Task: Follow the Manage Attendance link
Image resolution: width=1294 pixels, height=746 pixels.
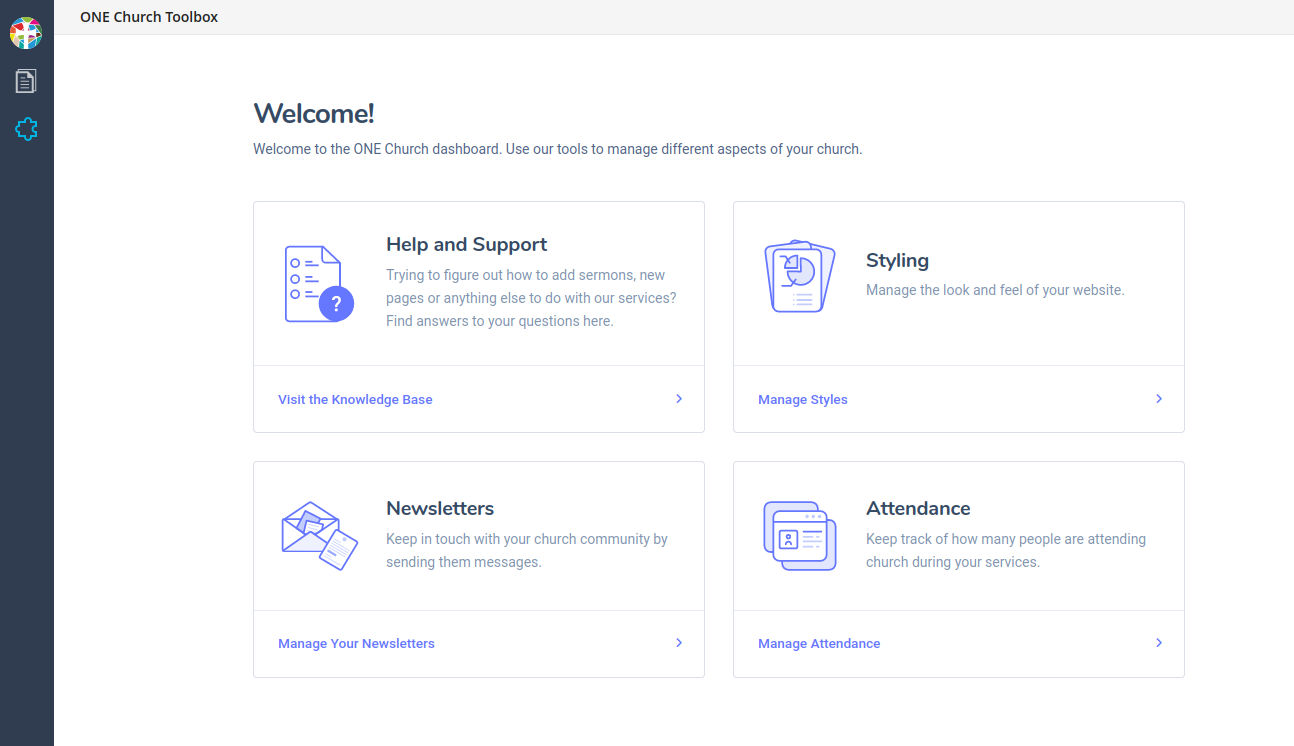Action: [x=819, y=644]
